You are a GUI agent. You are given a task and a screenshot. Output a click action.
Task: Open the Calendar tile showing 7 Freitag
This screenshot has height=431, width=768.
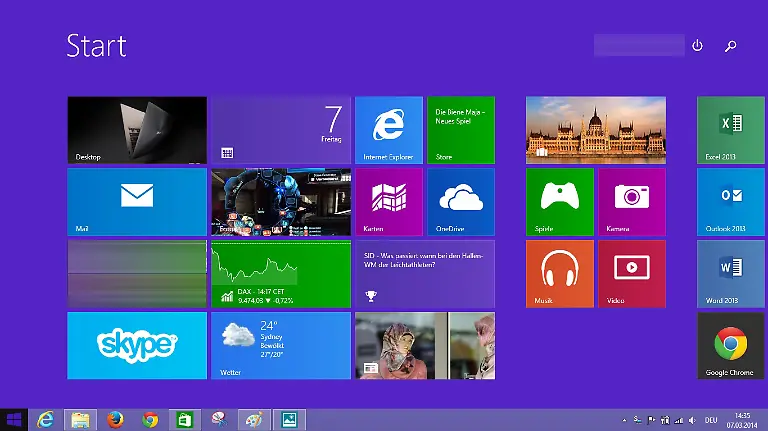click(281, 130)
